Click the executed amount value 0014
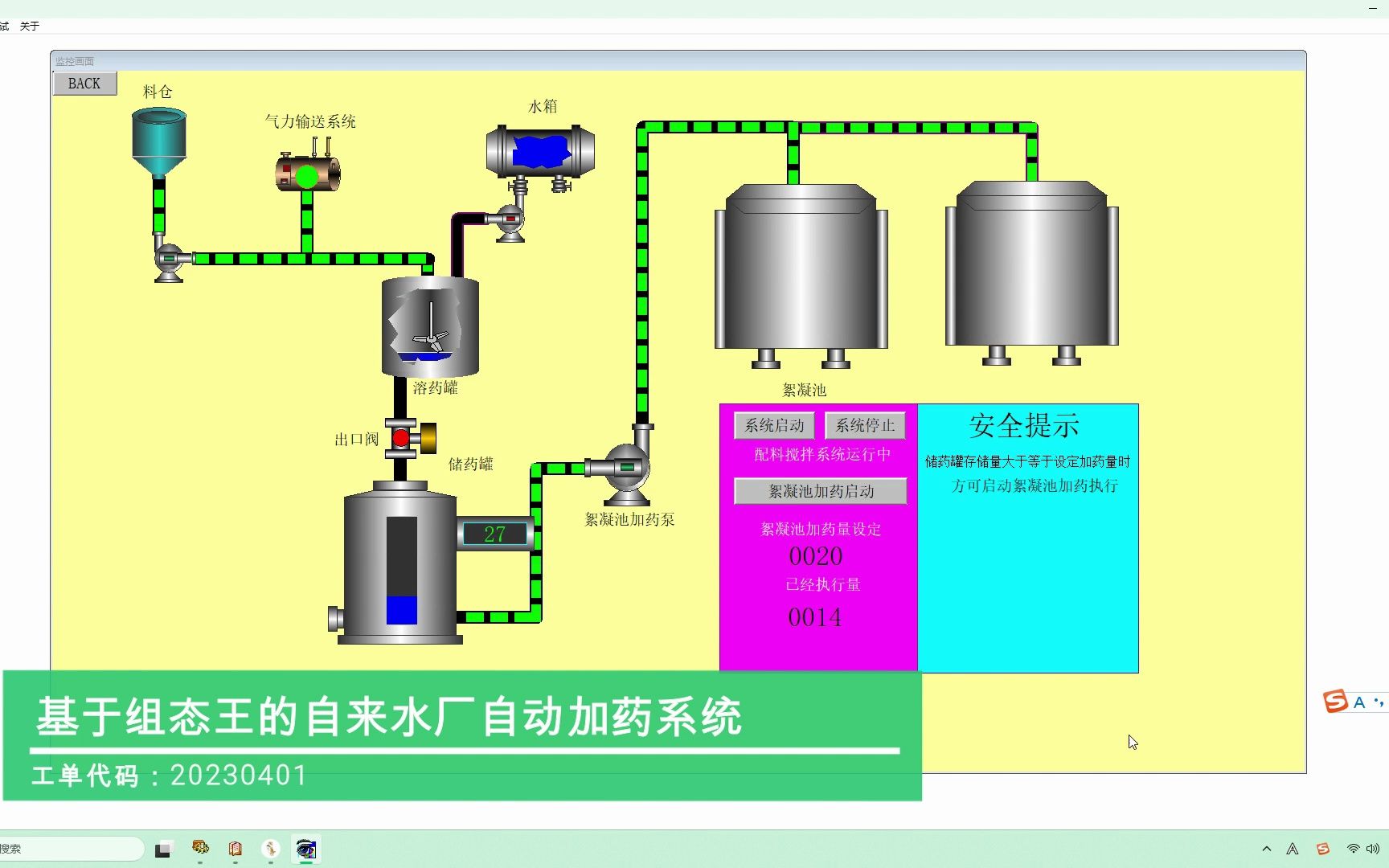Image resolution: width=1389 pixels, height=868 pixels. pos(815,617)
